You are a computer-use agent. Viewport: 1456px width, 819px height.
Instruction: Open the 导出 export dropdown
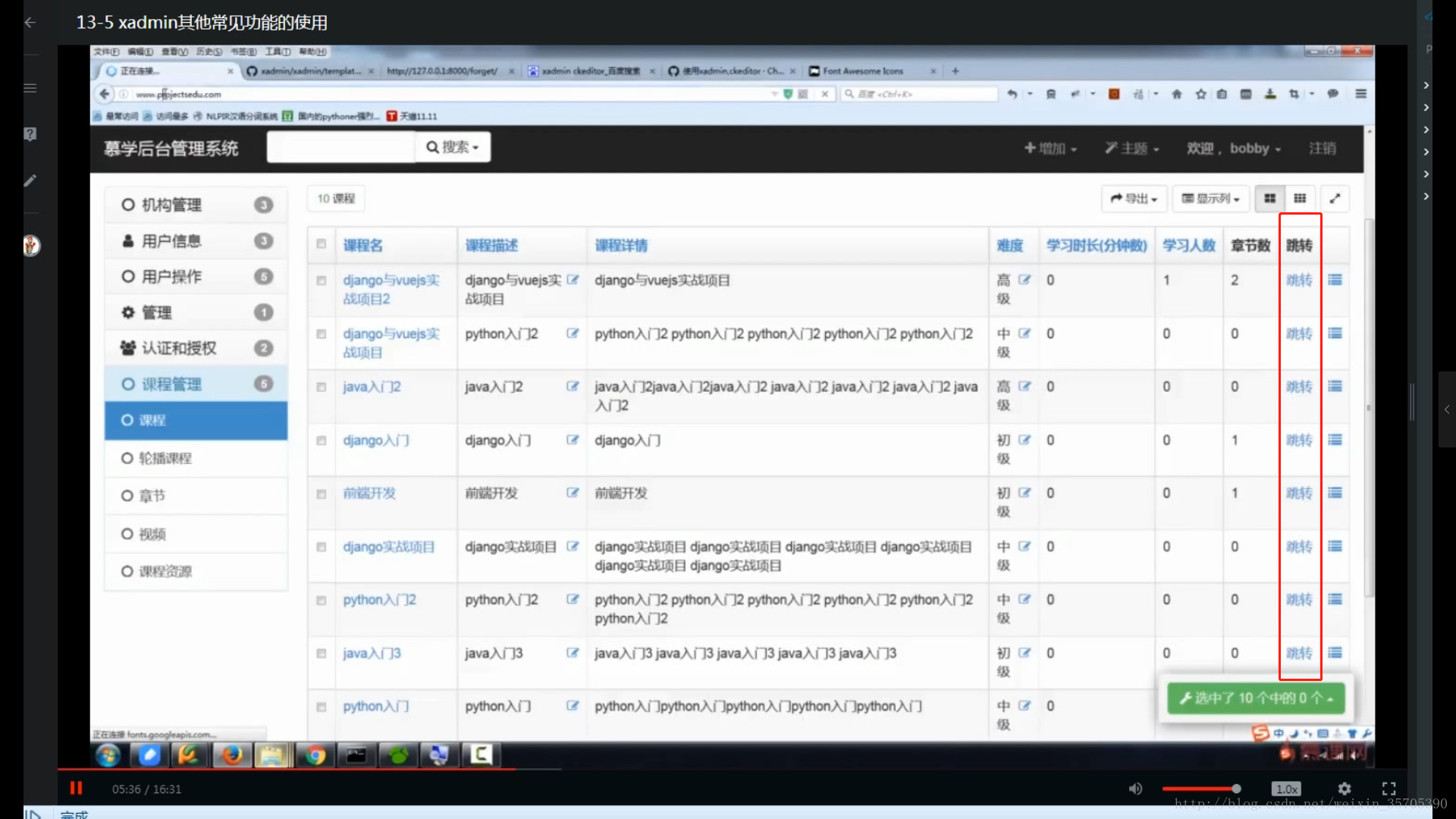[x=1134, y=199]
